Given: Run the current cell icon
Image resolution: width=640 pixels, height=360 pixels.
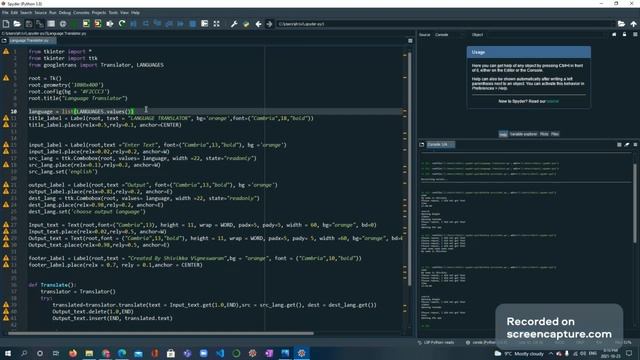Looking at the screenshot, I should (x=86, y=24).
